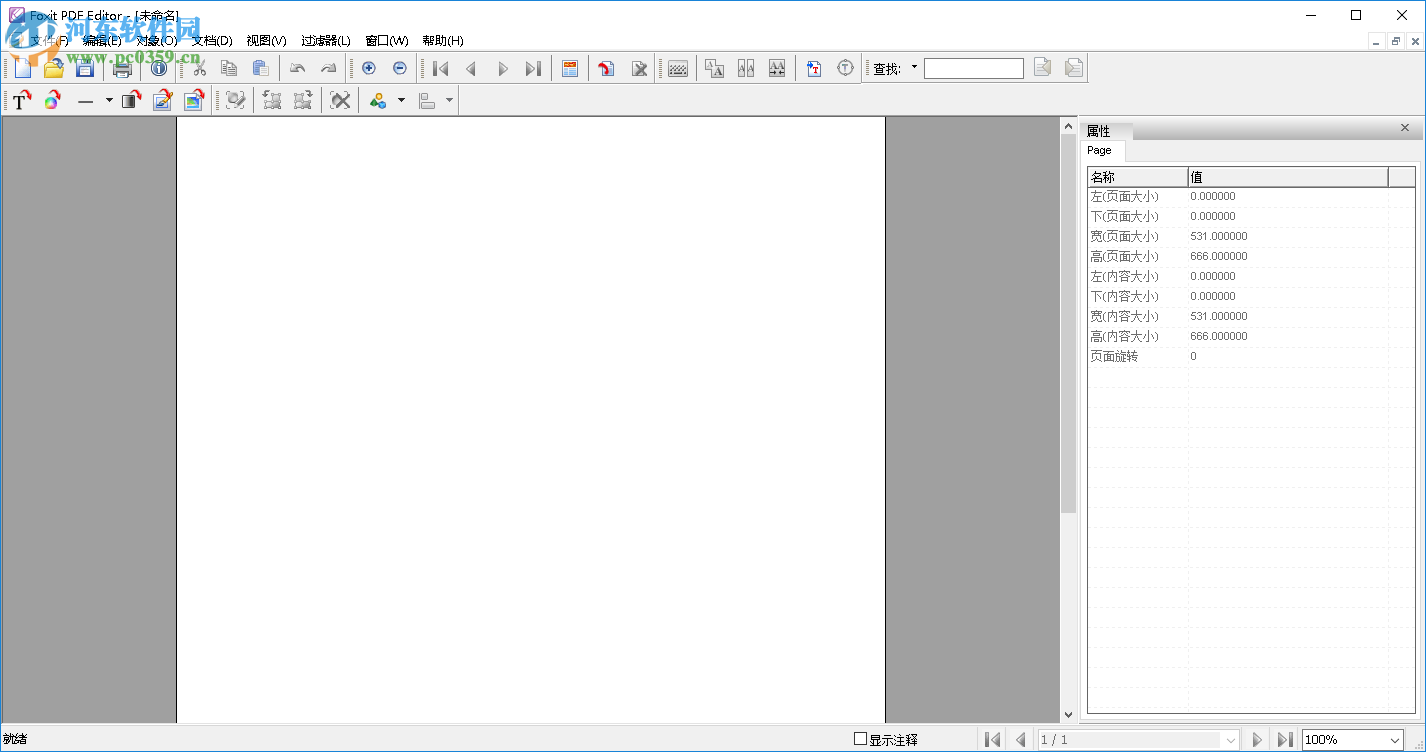
Task: Expand the line style dropdown arrow
Action: [109, 100]
